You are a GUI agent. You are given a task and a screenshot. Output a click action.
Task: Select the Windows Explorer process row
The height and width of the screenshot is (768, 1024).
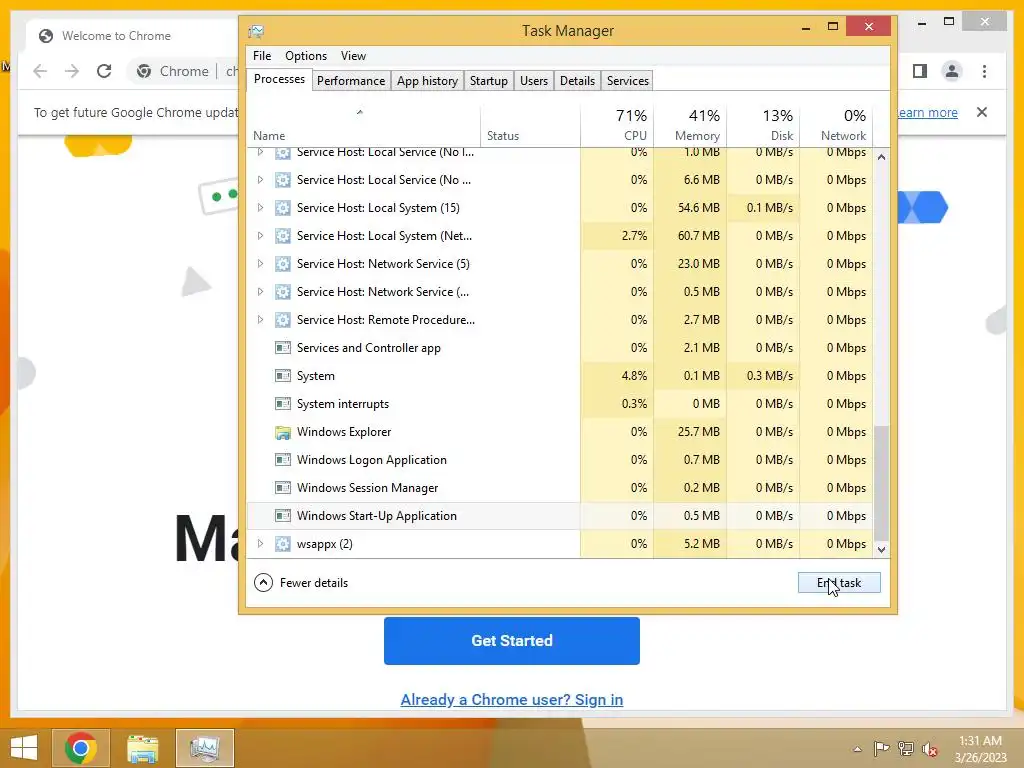[x=560, y=432]
